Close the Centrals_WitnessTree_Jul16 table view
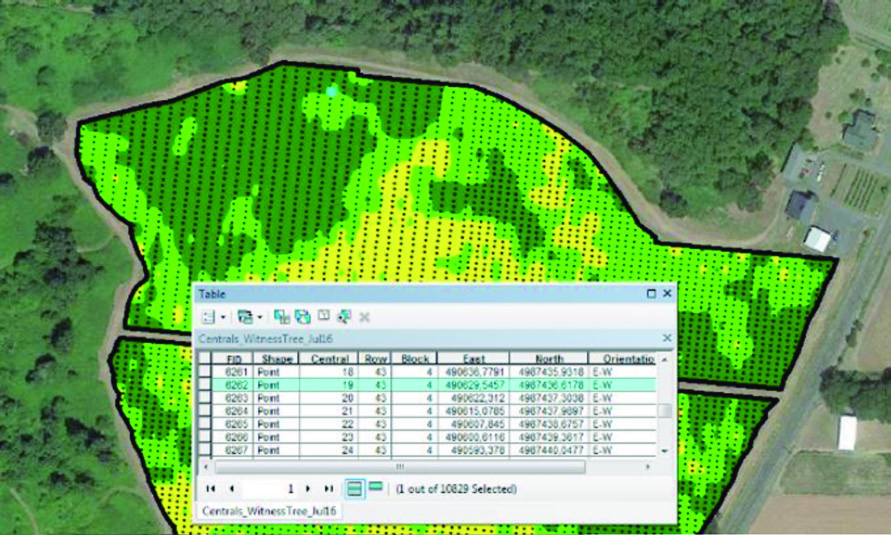Image resolution: width=891 pixels, height=535 pixels. pos(666,340)
